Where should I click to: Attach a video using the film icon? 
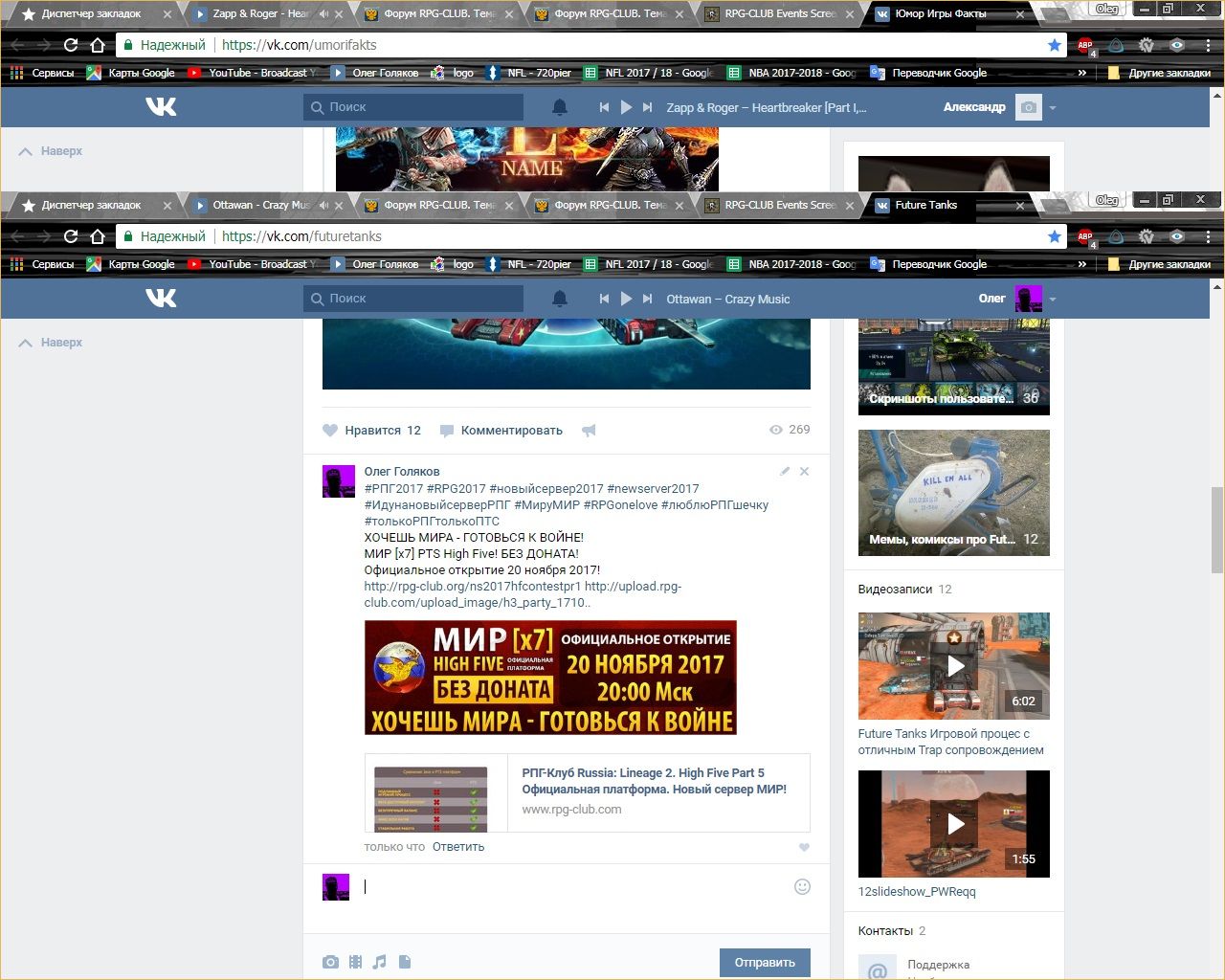point(355,962)
